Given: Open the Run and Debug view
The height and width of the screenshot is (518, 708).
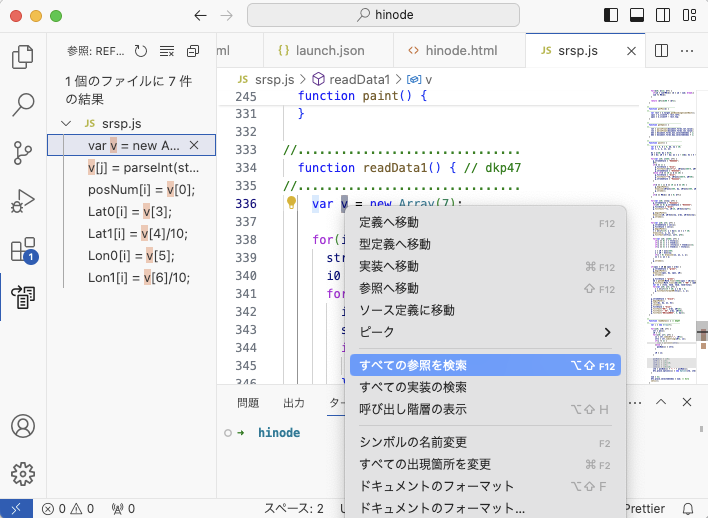Looking at the screenshot, I should point(23,201).
